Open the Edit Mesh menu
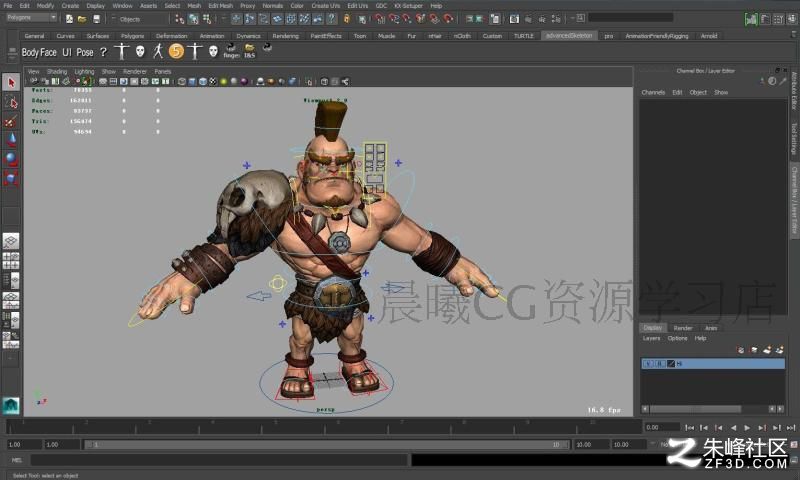Screen dimensions: 800x480 tap(220, 6)
